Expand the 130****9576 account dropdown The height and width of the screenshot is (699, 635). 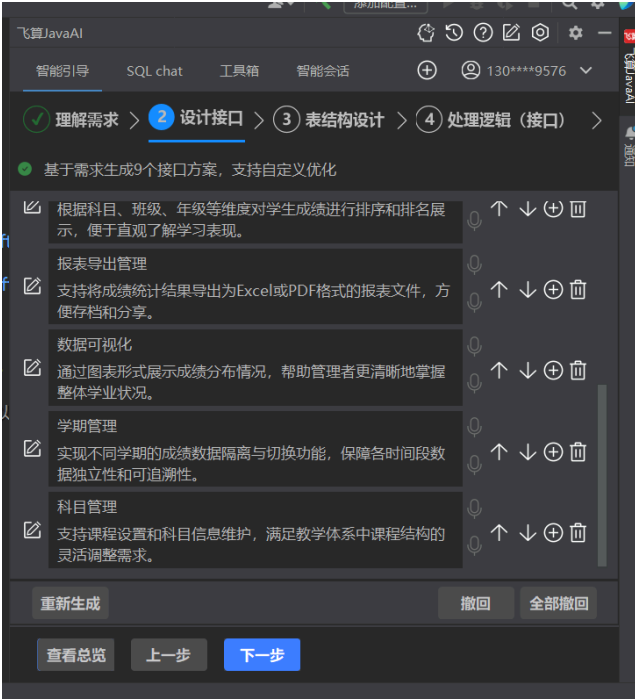tap(586, 70)
